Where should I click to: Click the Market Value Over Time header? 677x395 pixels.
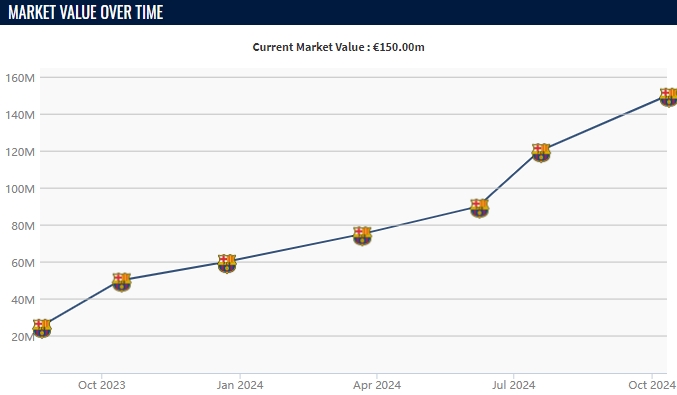point(85,12)
